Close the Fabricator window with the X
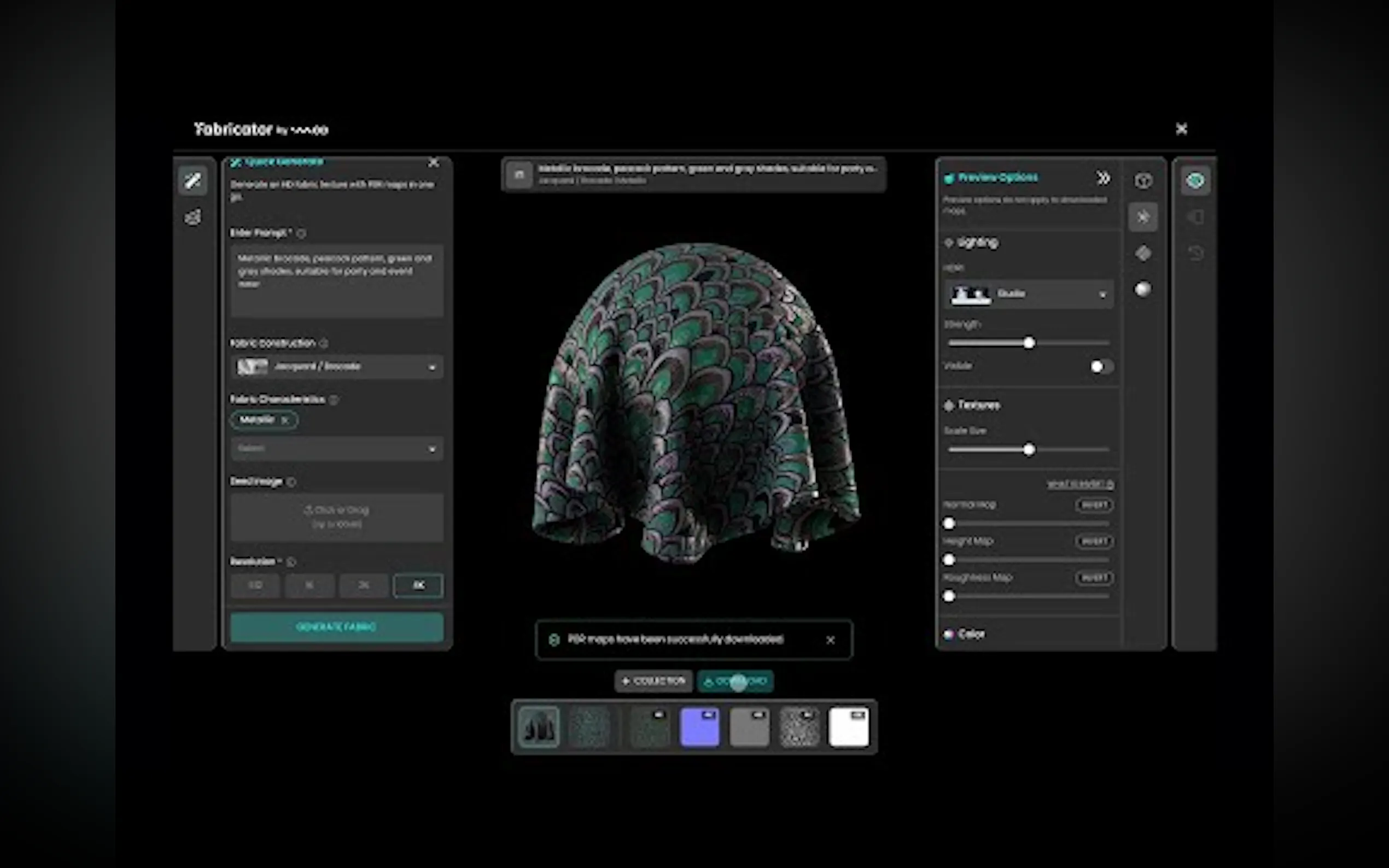The width and height of the screenshot is (1389, 868). tap(1181, 129)
